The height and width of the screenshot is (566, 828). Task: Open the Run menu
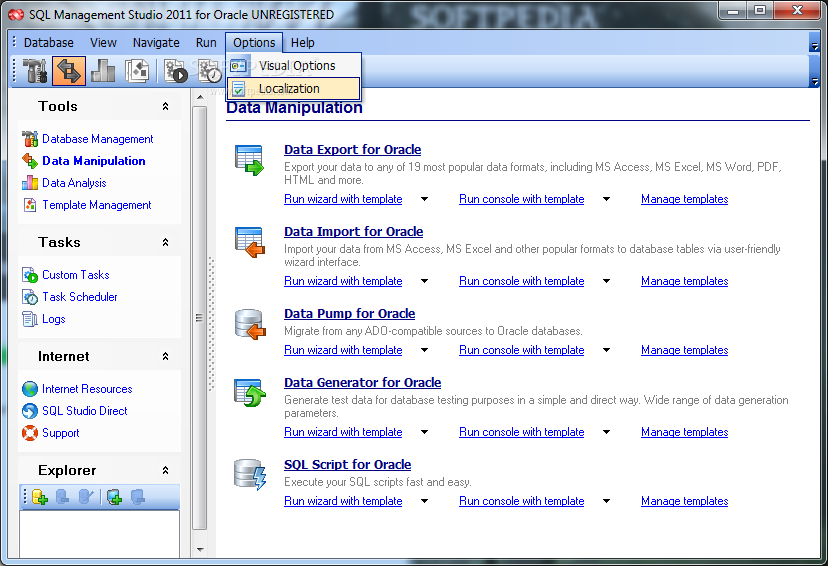pos(206,43)
